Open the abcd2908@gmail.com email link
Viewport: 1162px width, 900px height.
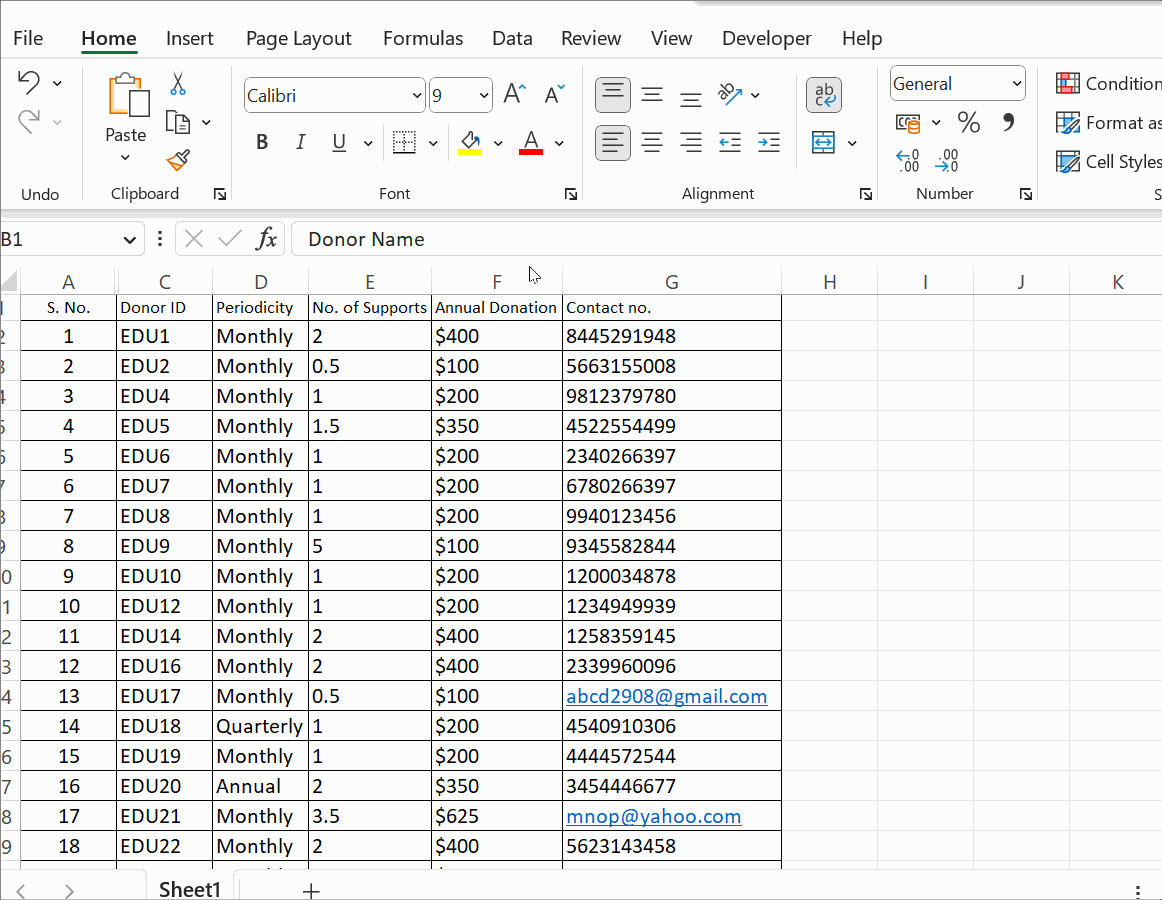pyautogui.click(x=667, y=696)
